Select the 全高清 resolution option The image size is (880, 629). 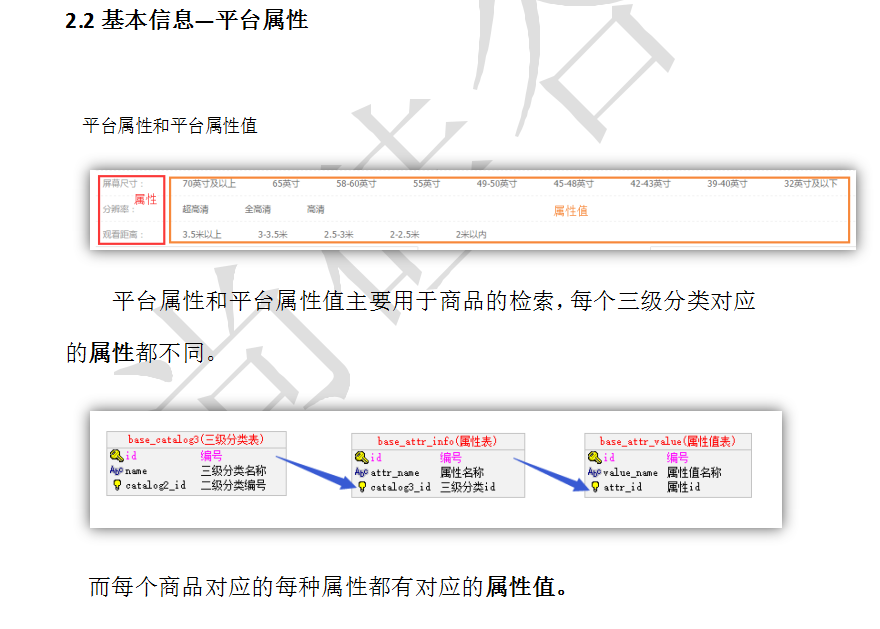pos(258,210)
